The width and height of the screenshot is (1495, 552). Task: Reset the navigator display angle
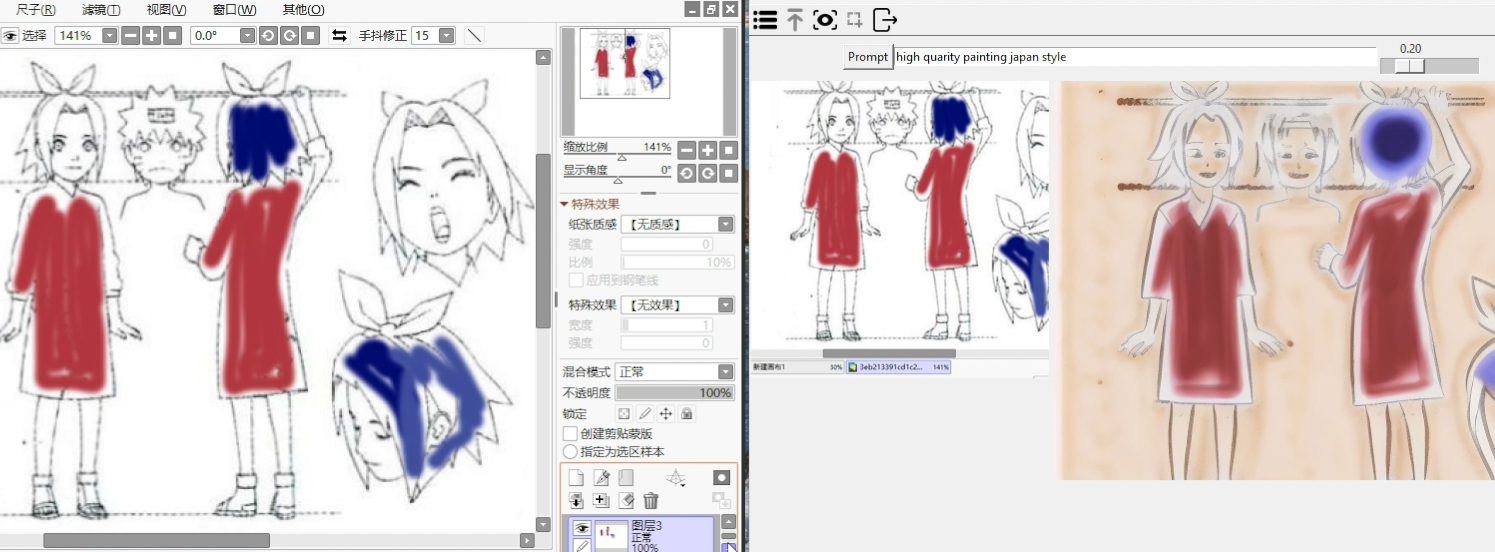pyautogui.click(x=729, y=173)
